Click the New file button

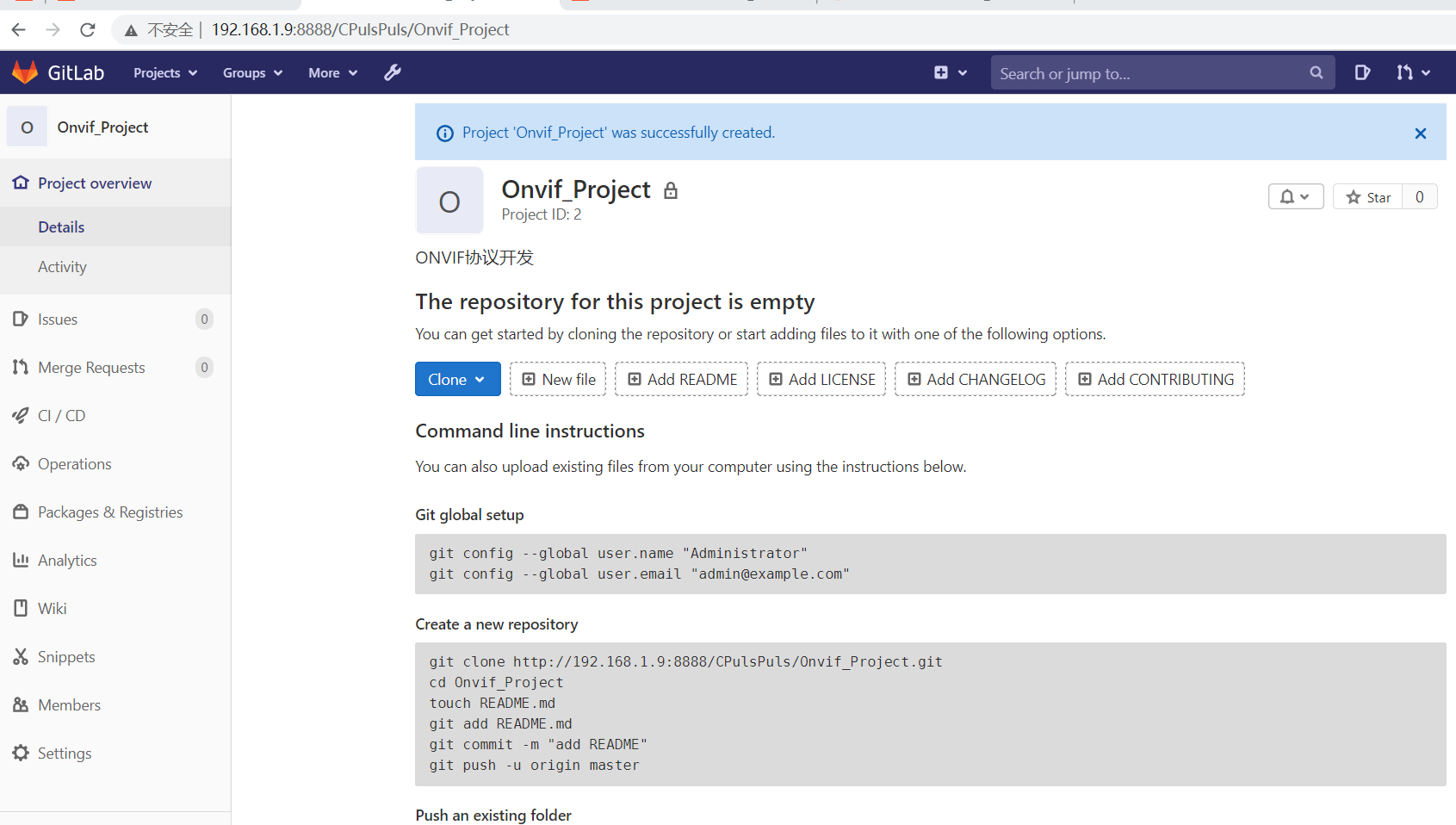[x=558, y=379]
